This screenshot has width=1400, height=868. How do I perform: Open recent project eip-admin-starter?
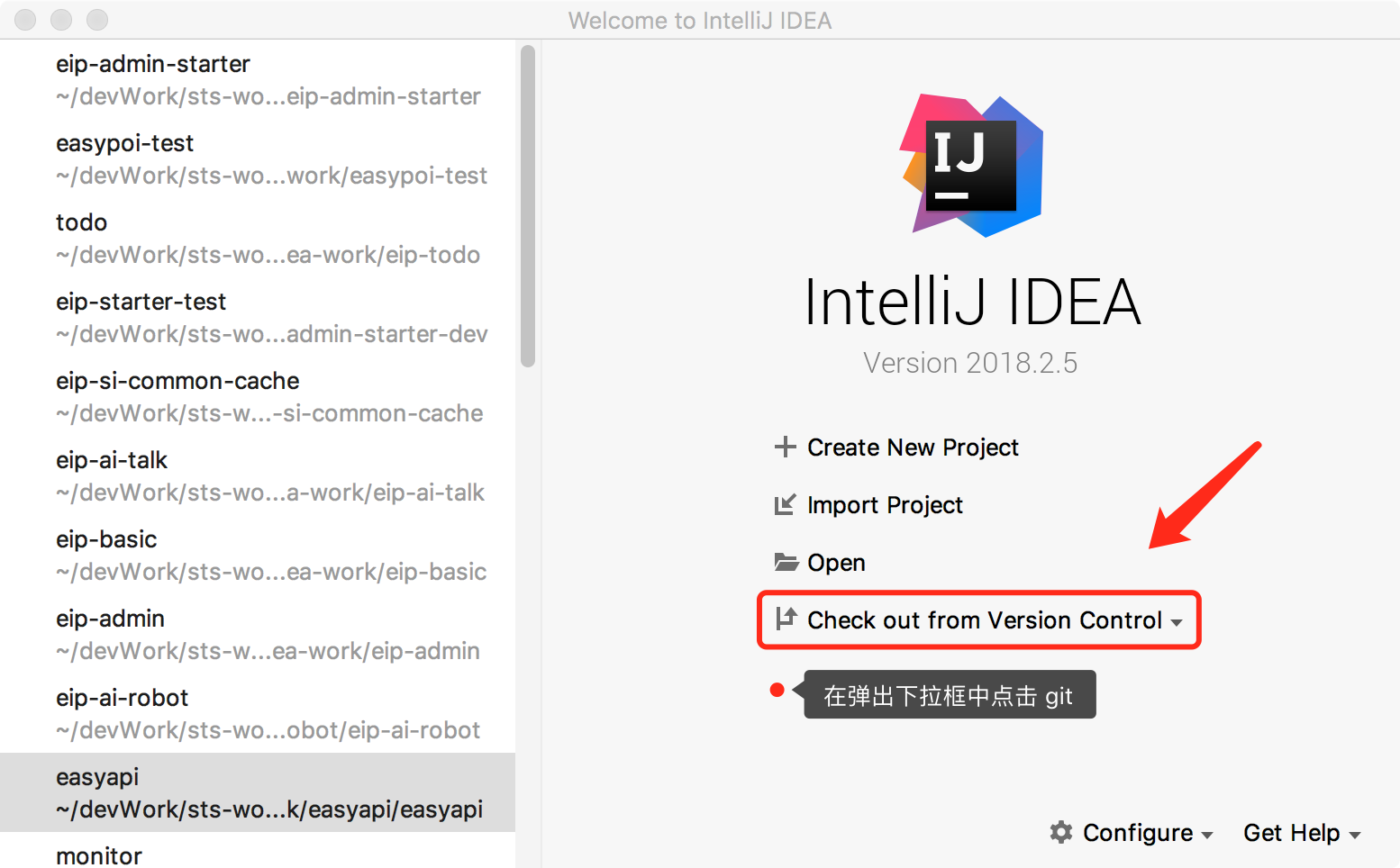tap(258, 79)
